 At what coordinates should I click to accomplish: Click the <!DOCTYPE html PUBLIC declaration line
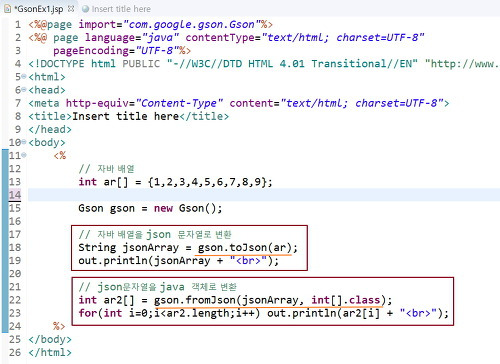264,64
